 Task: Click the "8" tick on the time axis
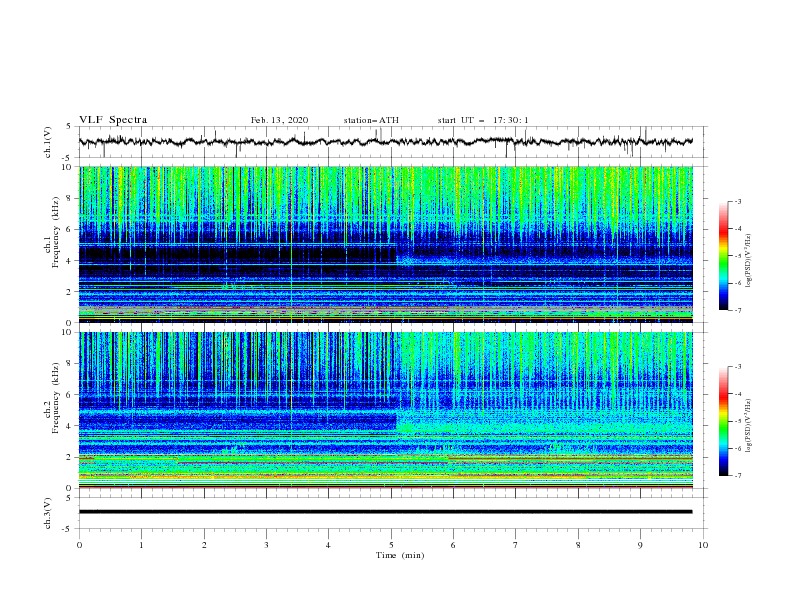click(578, 545)
